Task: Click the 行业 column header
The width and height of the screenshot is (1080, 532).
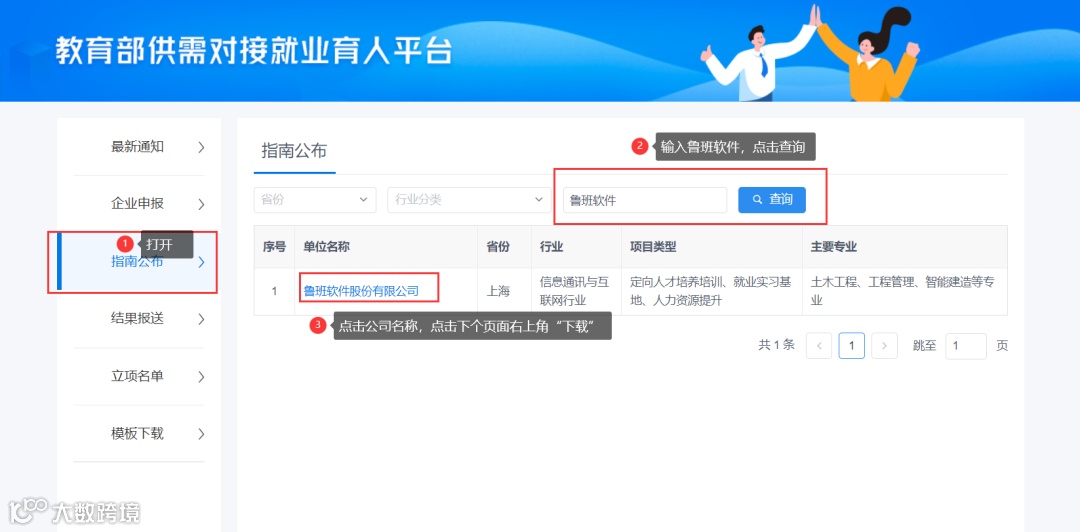Action: point(576,247)
